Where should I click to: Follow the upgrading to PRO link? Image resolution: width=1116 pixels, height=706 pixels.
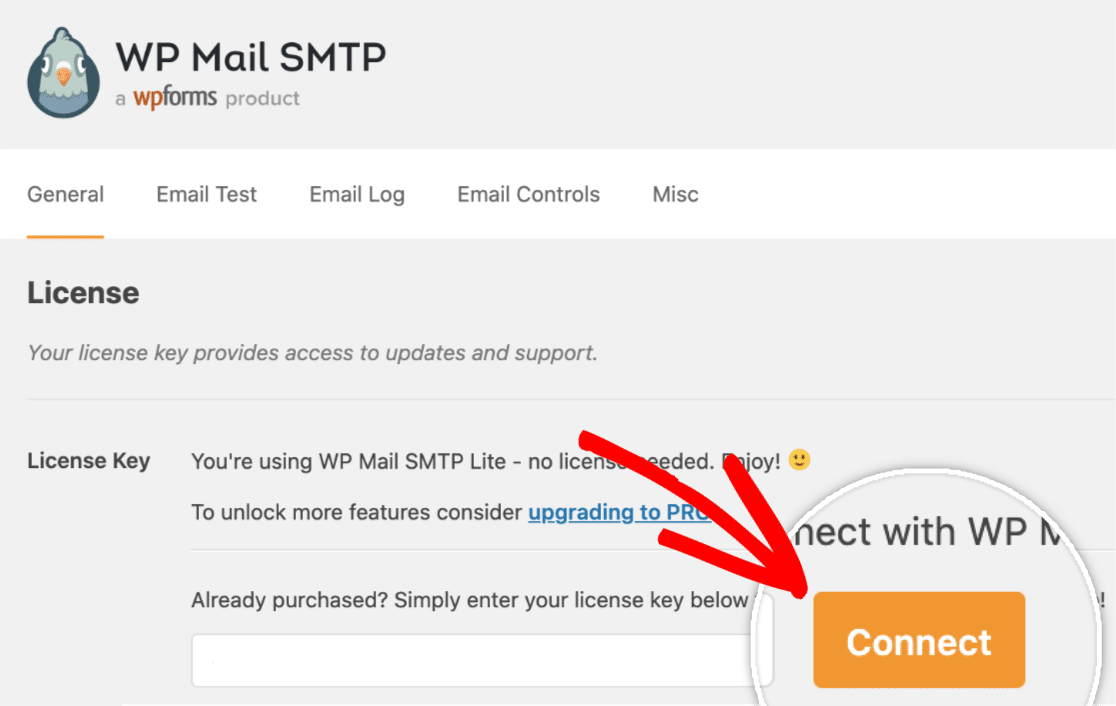618,512
